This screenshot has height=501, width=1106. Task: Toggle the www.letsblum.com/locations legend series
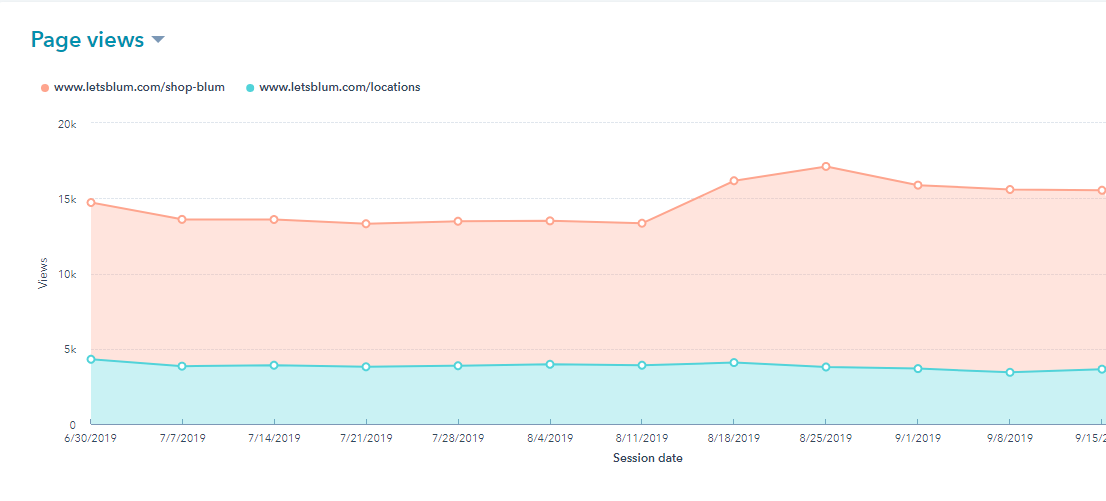pyautogui.click(x=339, y=87)
